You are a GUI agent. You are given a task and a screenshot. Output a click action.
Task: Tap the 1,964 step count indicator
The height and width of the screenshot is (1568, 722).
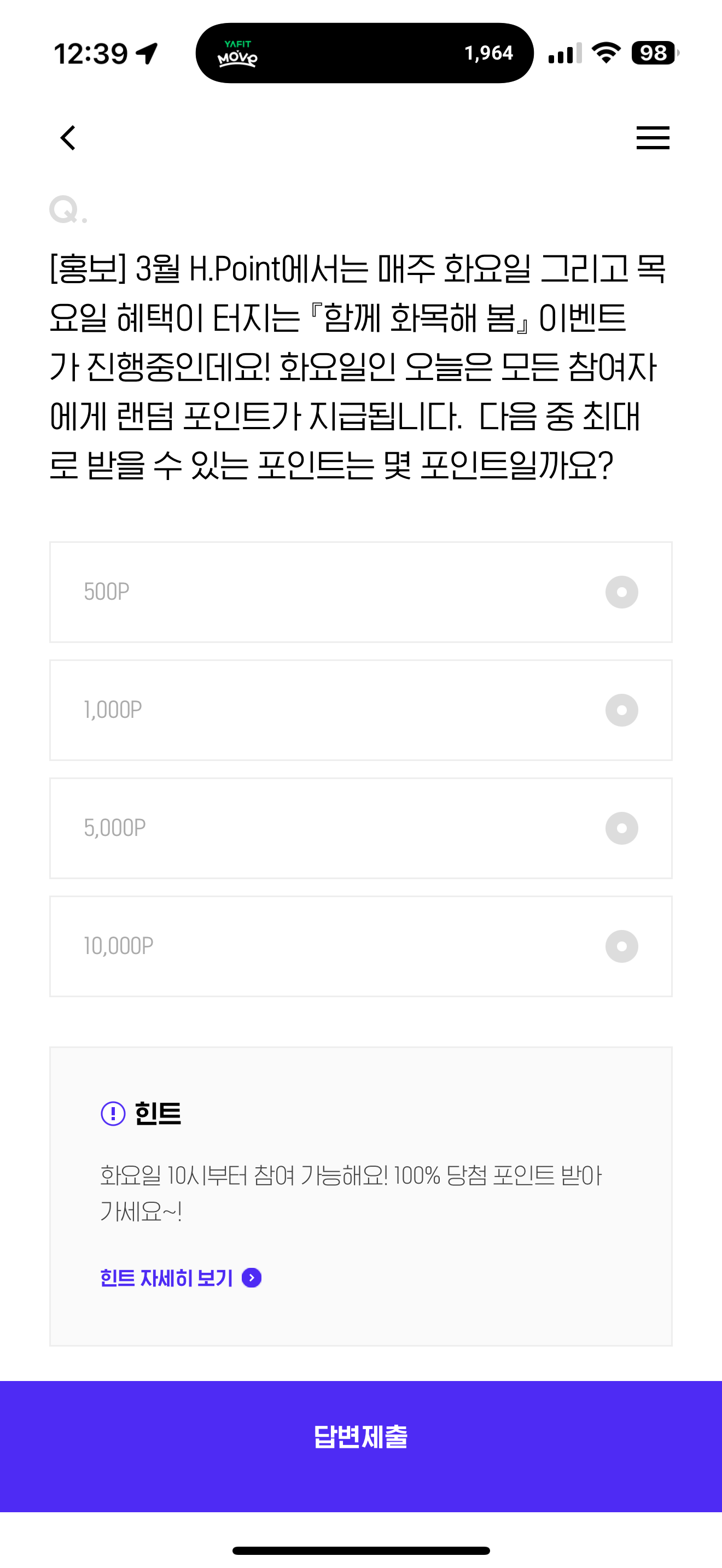tap(488, 53)
